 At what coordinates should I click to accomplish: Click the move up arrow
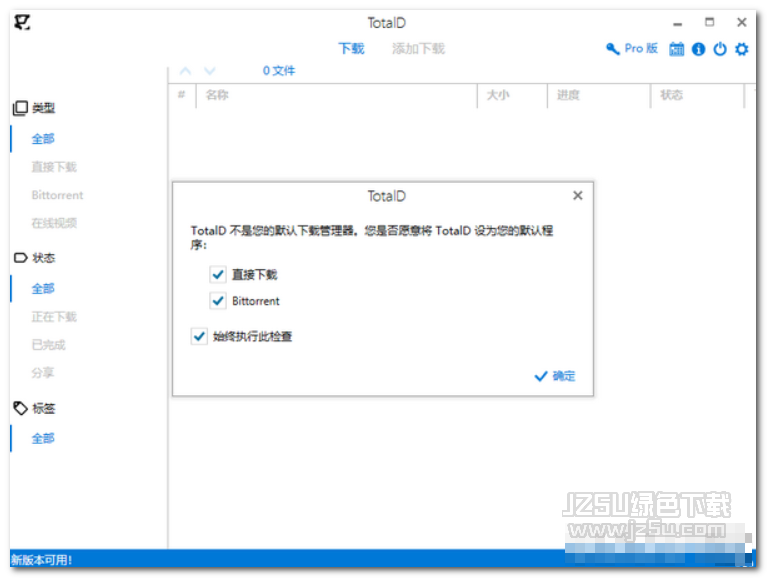click(x=185, y=71)
